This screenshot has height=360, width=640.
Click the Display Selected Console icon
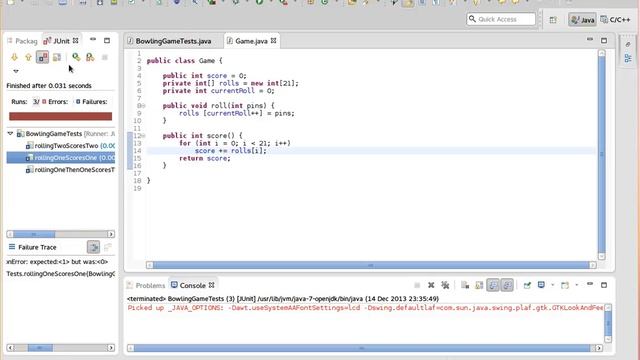click(x=541, y=285)
